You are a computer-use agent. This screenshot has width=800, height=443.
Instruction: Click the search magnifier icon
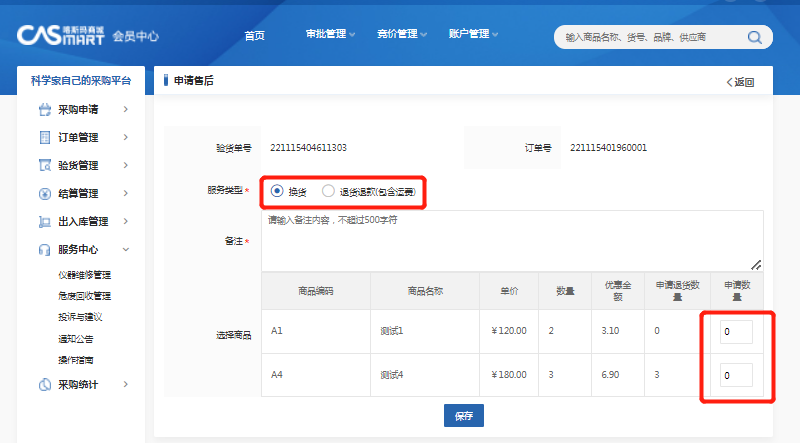(x=755, y=37)
